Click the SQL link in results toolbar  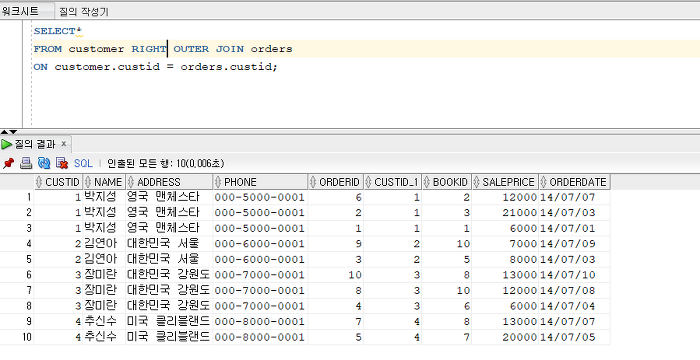[83, 163]
